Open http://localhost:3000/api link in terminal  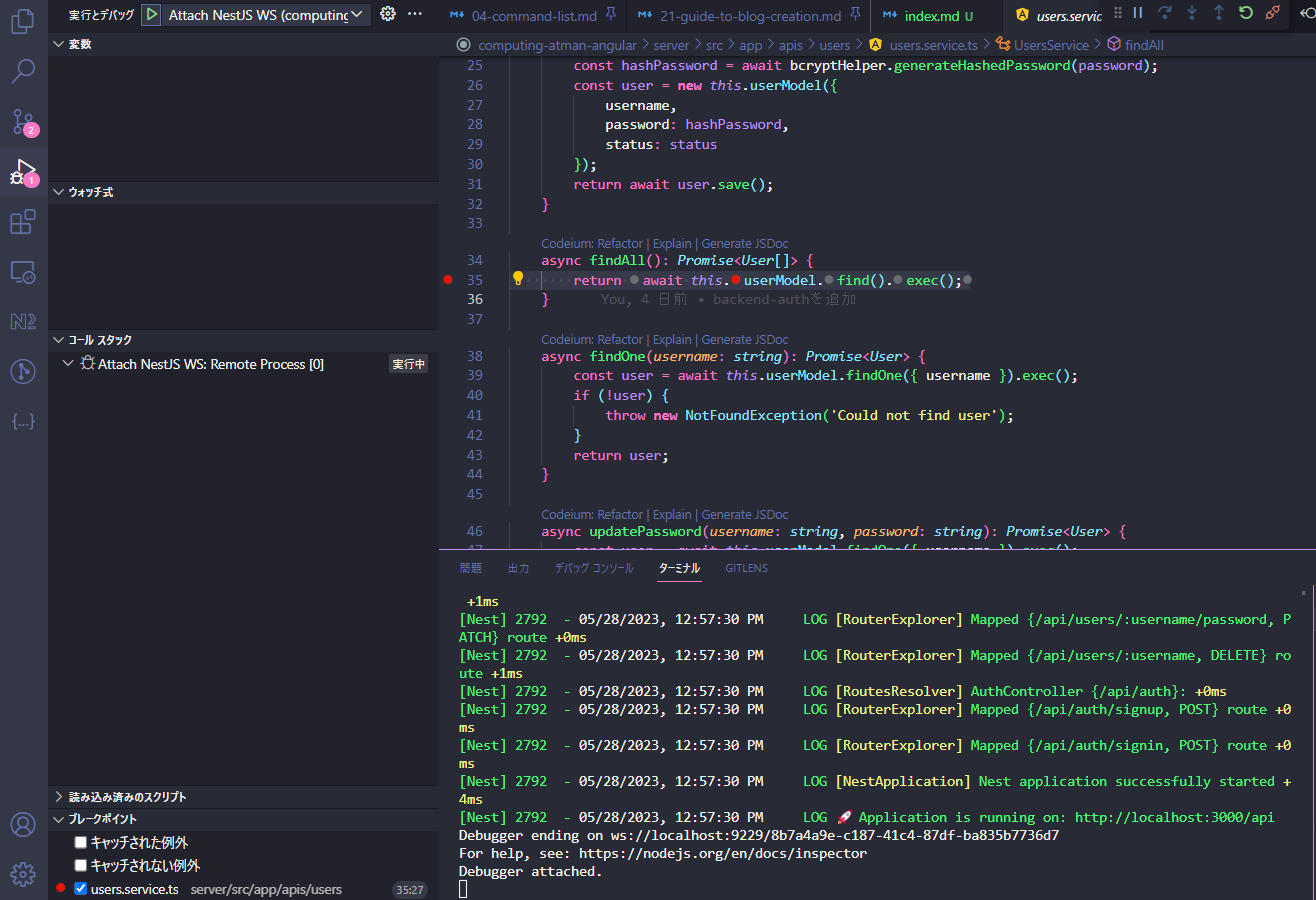1175,817
